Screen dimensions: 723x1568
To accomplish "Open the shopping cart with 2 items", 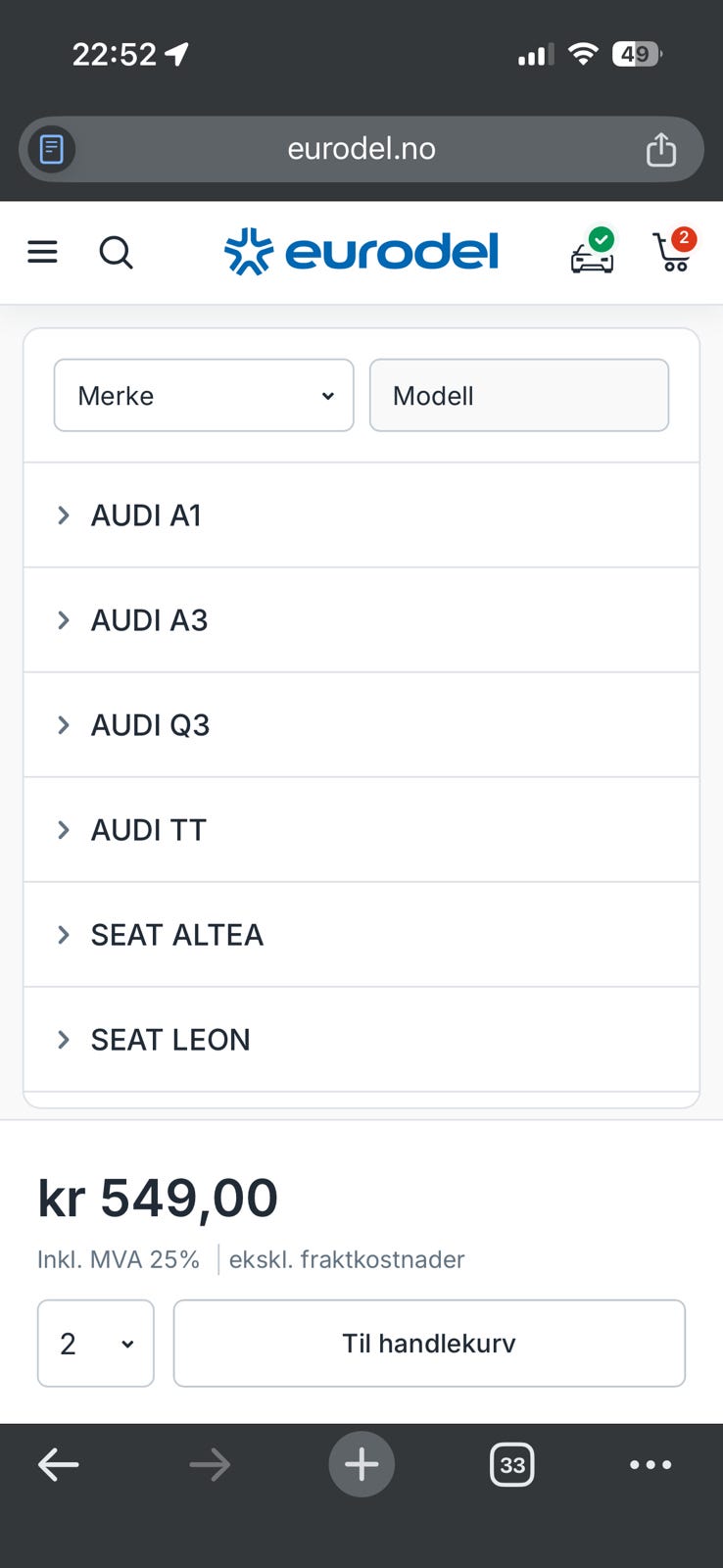I will point(673,252).
